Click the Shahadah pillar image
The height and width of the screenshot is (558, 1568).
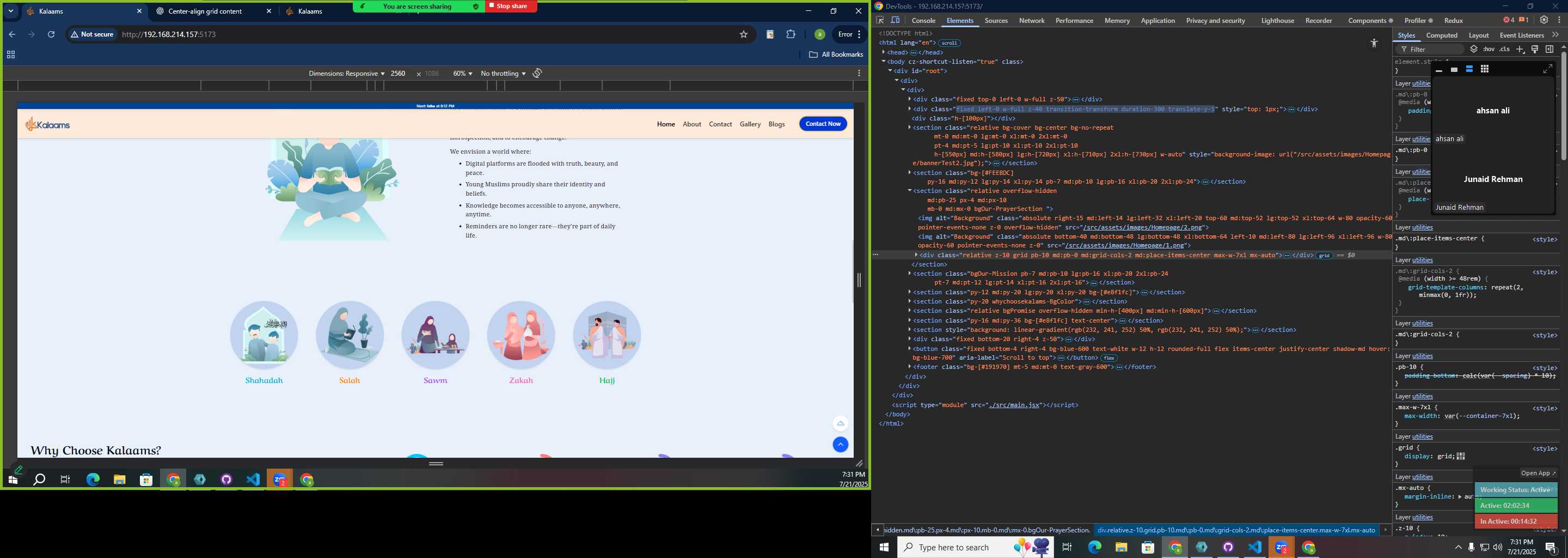pos(264,335)
